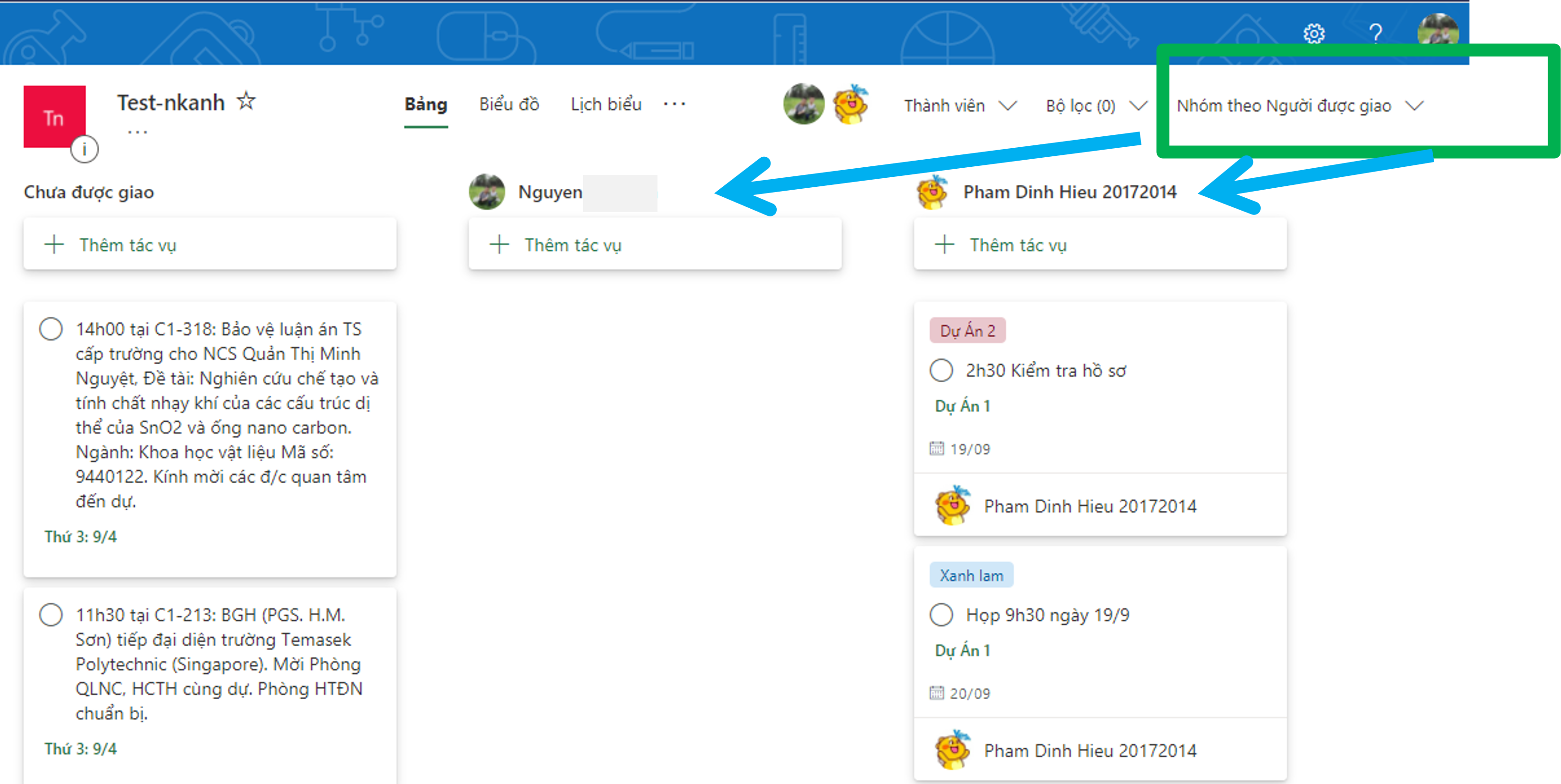
Task: Switch to the Biểu đồ tab
Action: click(x=509, y=104)
